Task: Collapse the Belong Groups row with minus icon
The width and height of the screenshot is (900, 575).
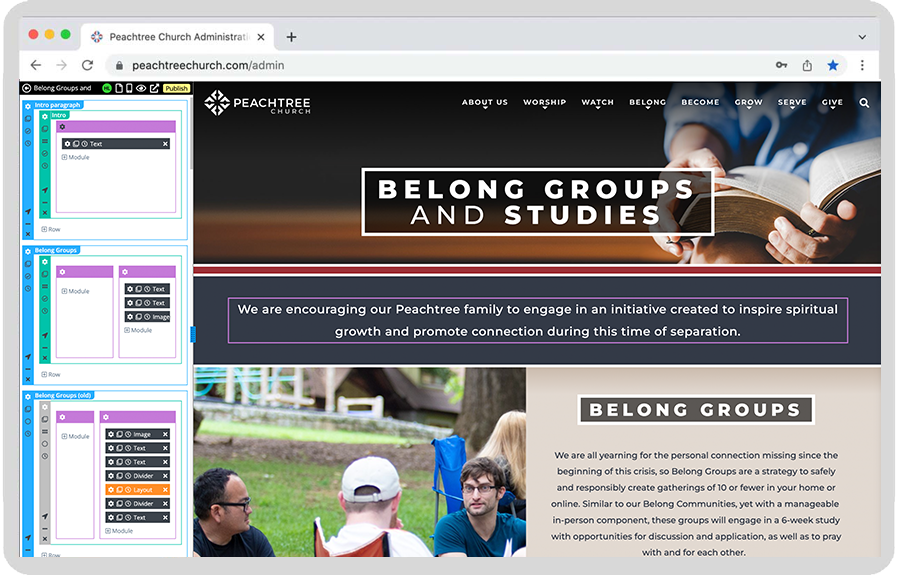Action: point(45,347)
